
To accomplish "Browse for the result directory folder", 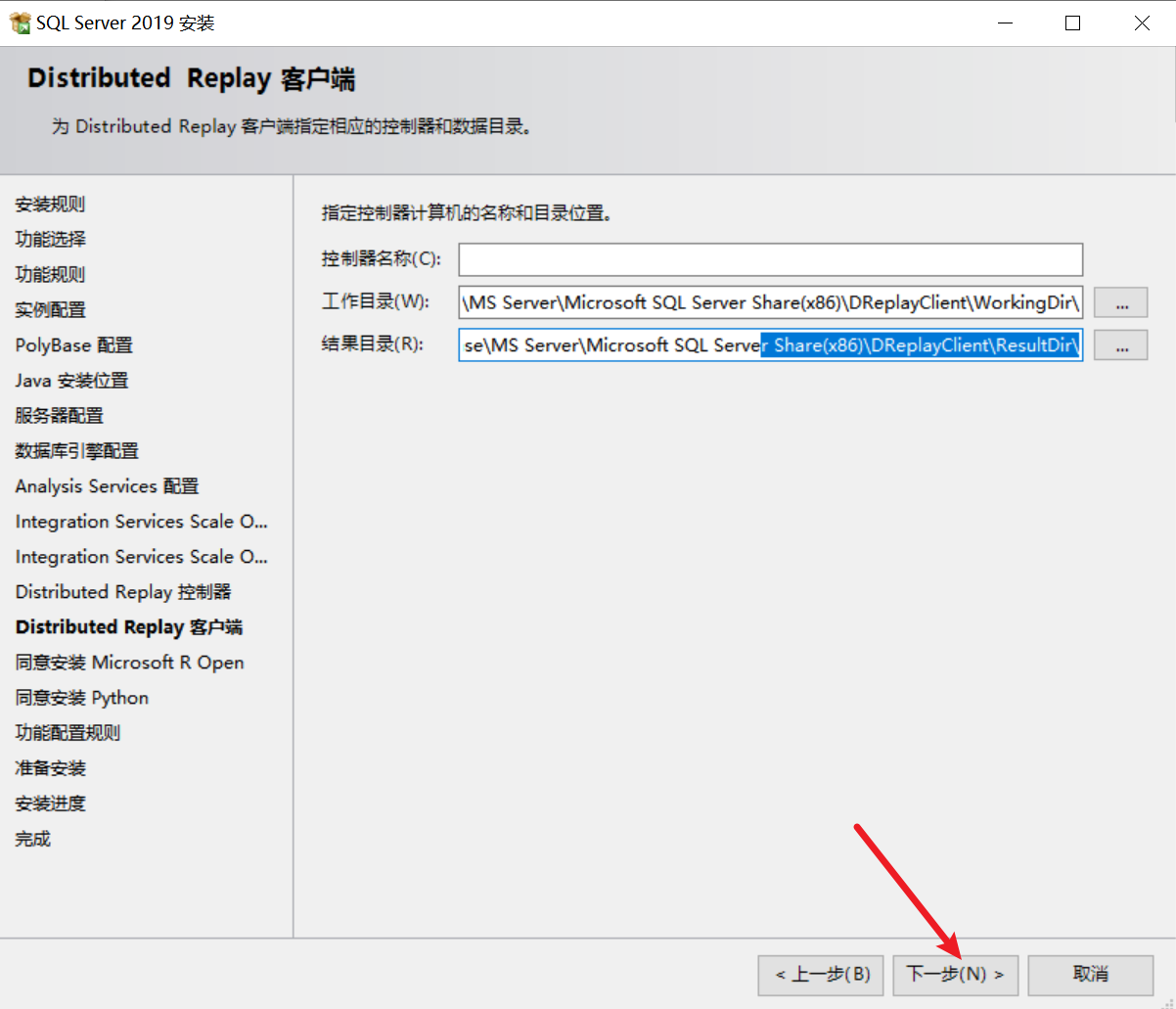I will point(1120,345).
